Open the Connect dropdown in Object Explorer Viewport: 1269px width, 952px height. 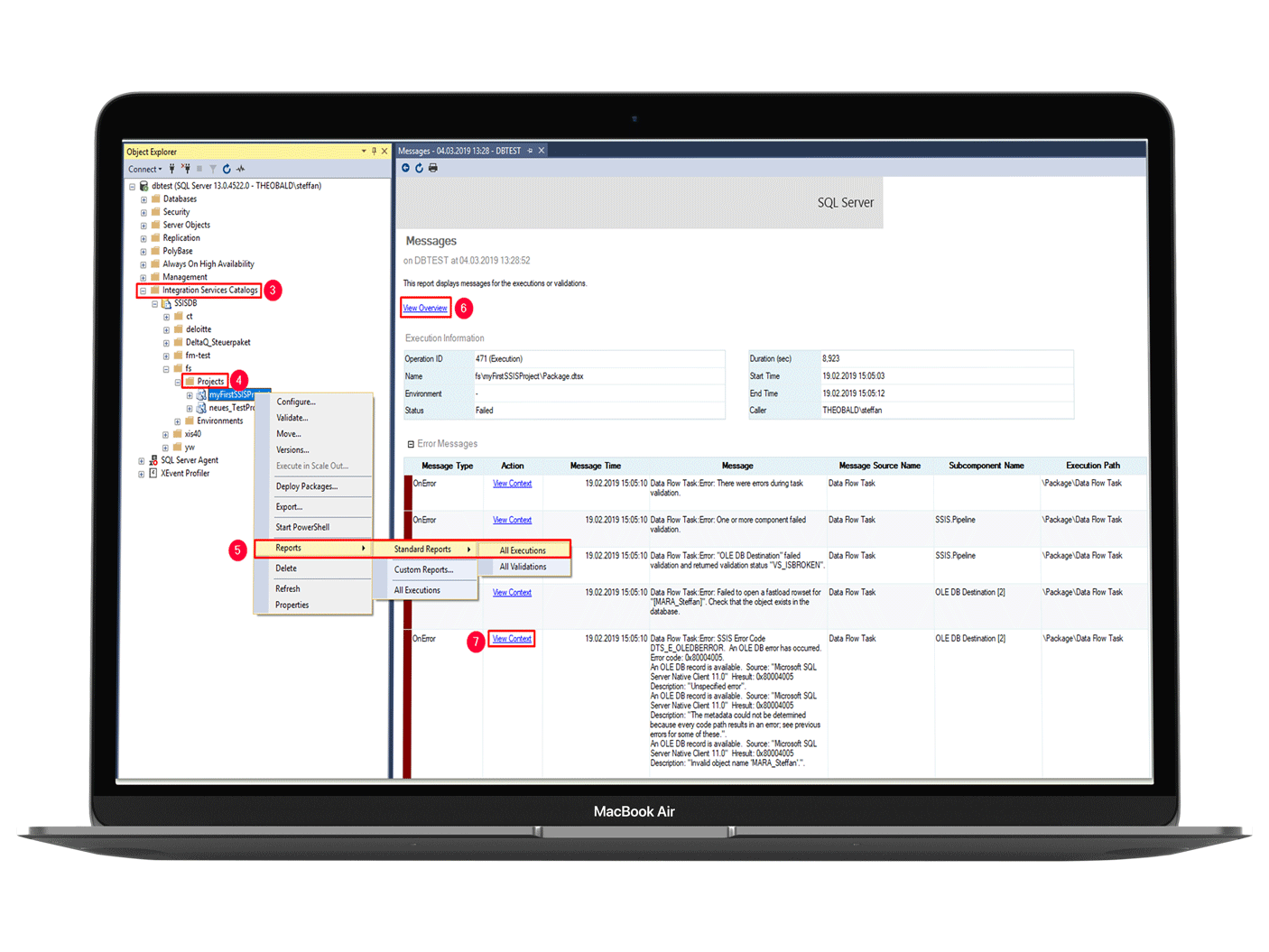(x=145, y=169)
